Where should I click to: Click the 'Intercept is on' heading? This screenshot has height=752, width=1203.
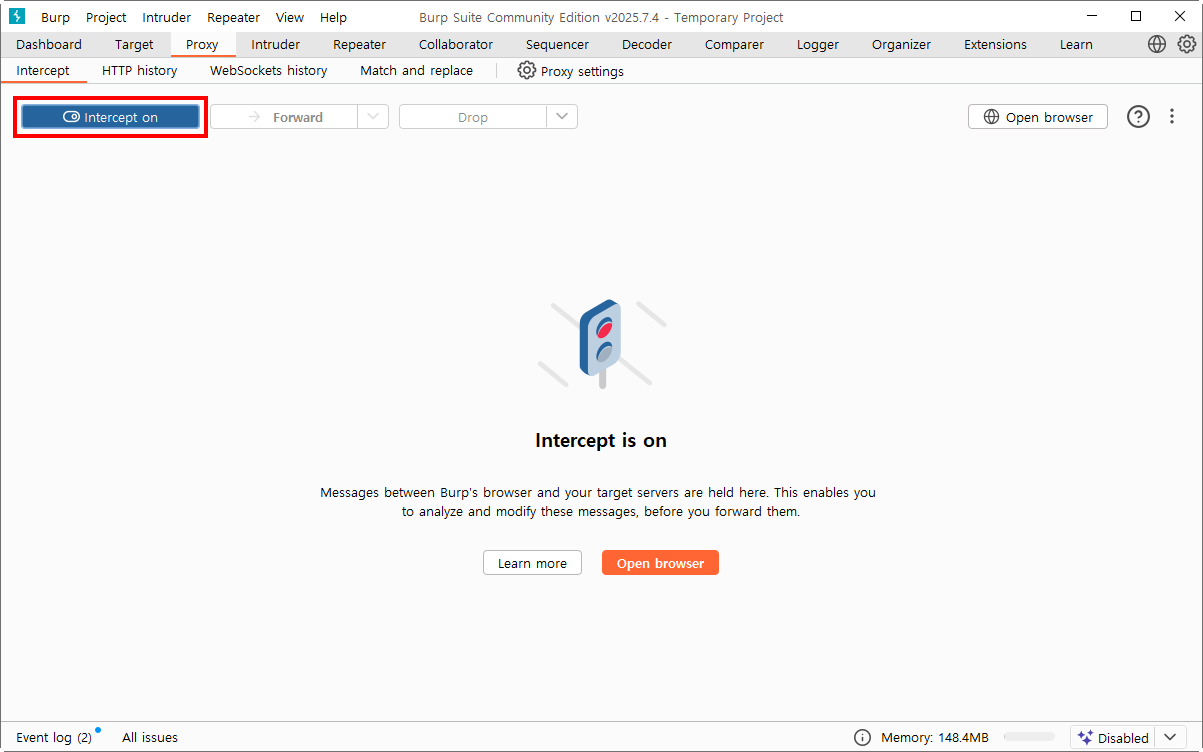click(601, 440)
